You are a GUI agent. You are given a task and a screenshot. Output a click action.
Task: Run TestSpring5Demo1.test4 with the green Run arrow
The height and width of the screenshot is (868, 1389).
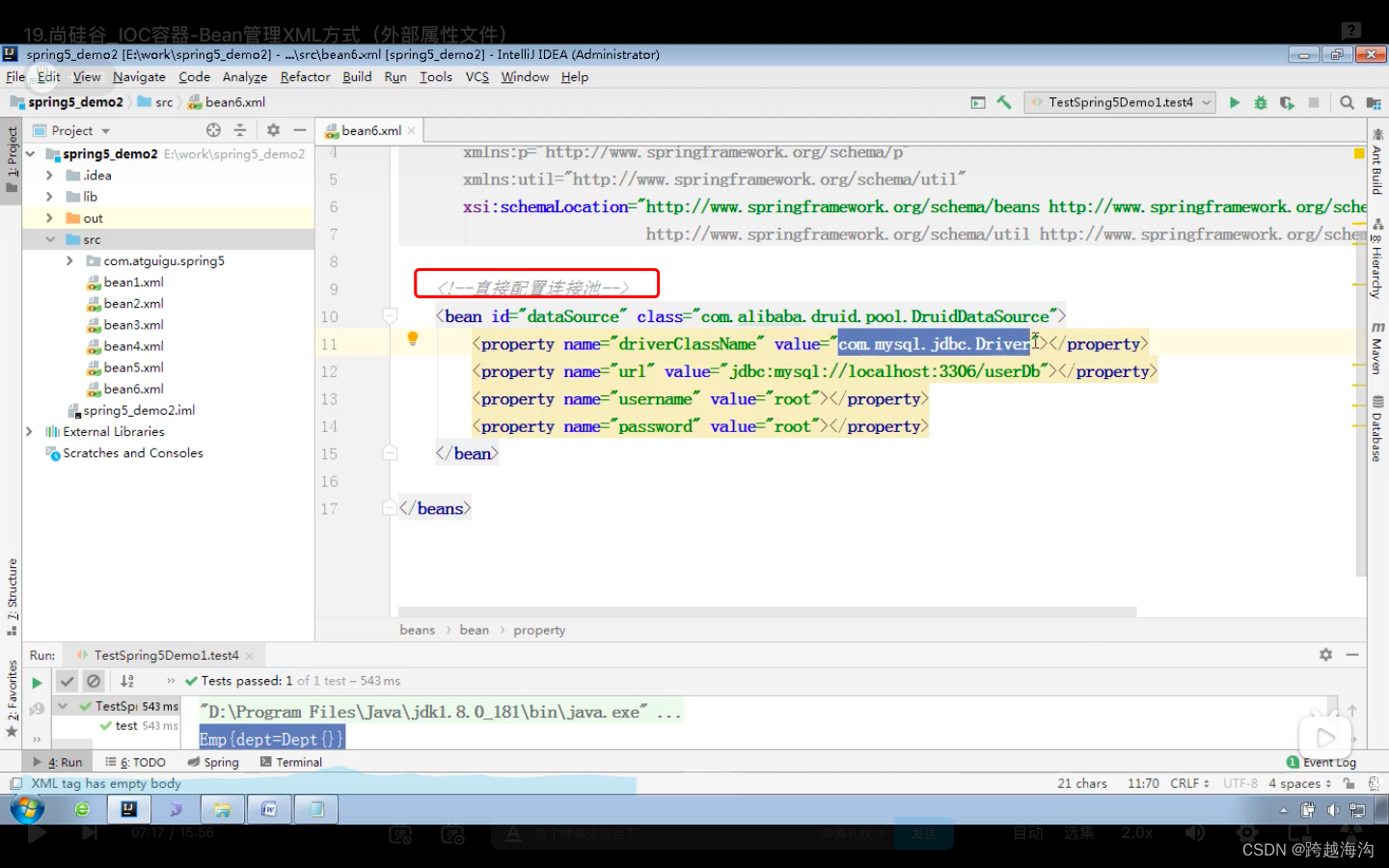tap(1234, 102)
